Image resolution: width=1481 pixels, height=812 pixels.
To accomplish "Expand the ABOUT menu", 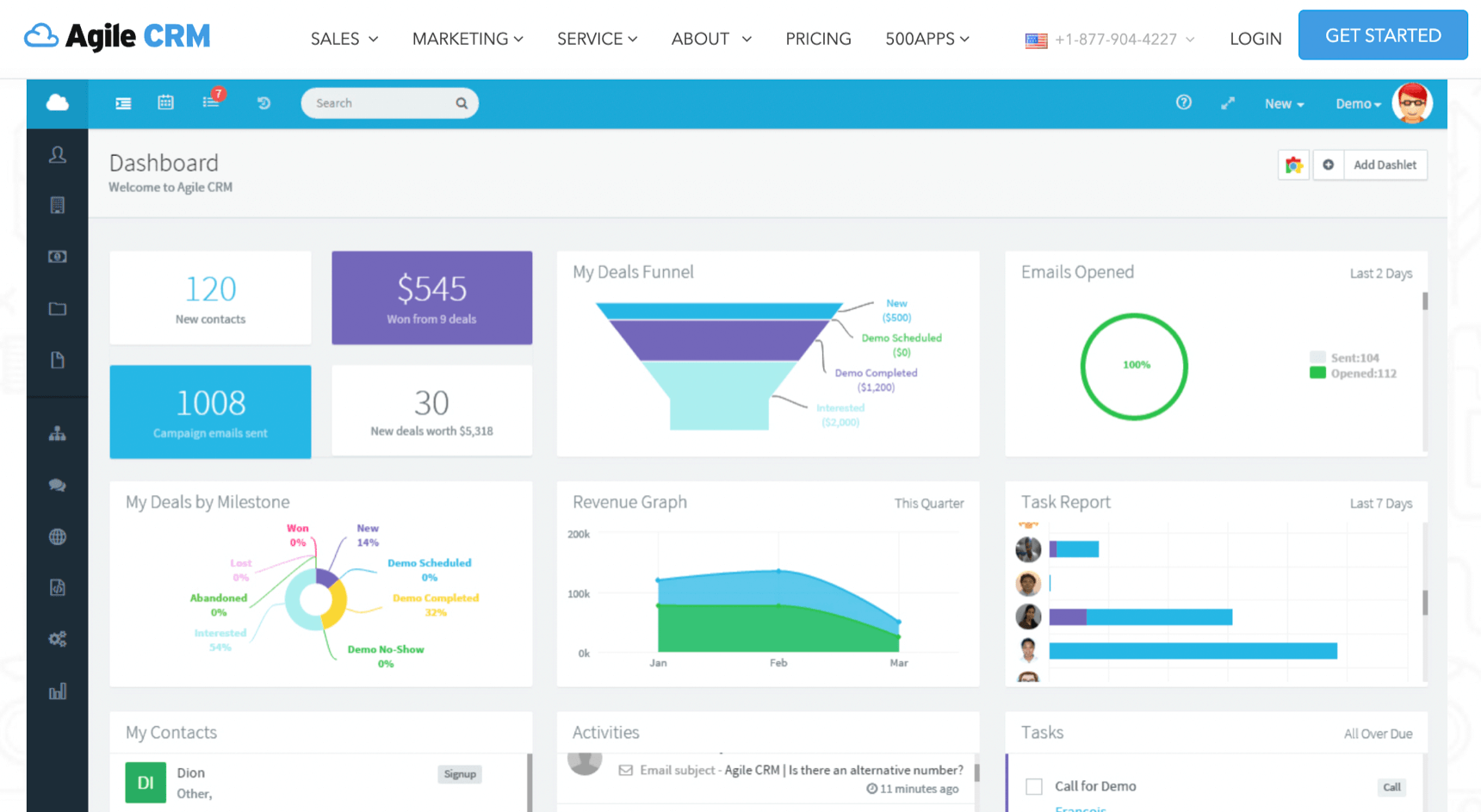I will point(711,39).
